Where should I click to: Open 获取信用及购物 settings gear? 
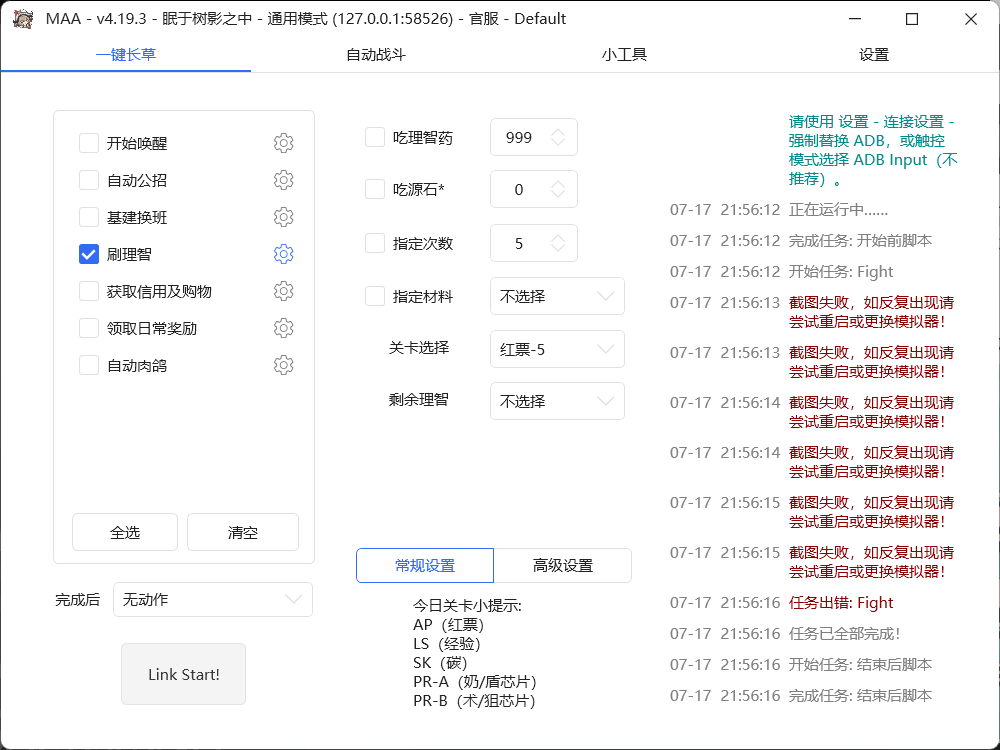283,290
